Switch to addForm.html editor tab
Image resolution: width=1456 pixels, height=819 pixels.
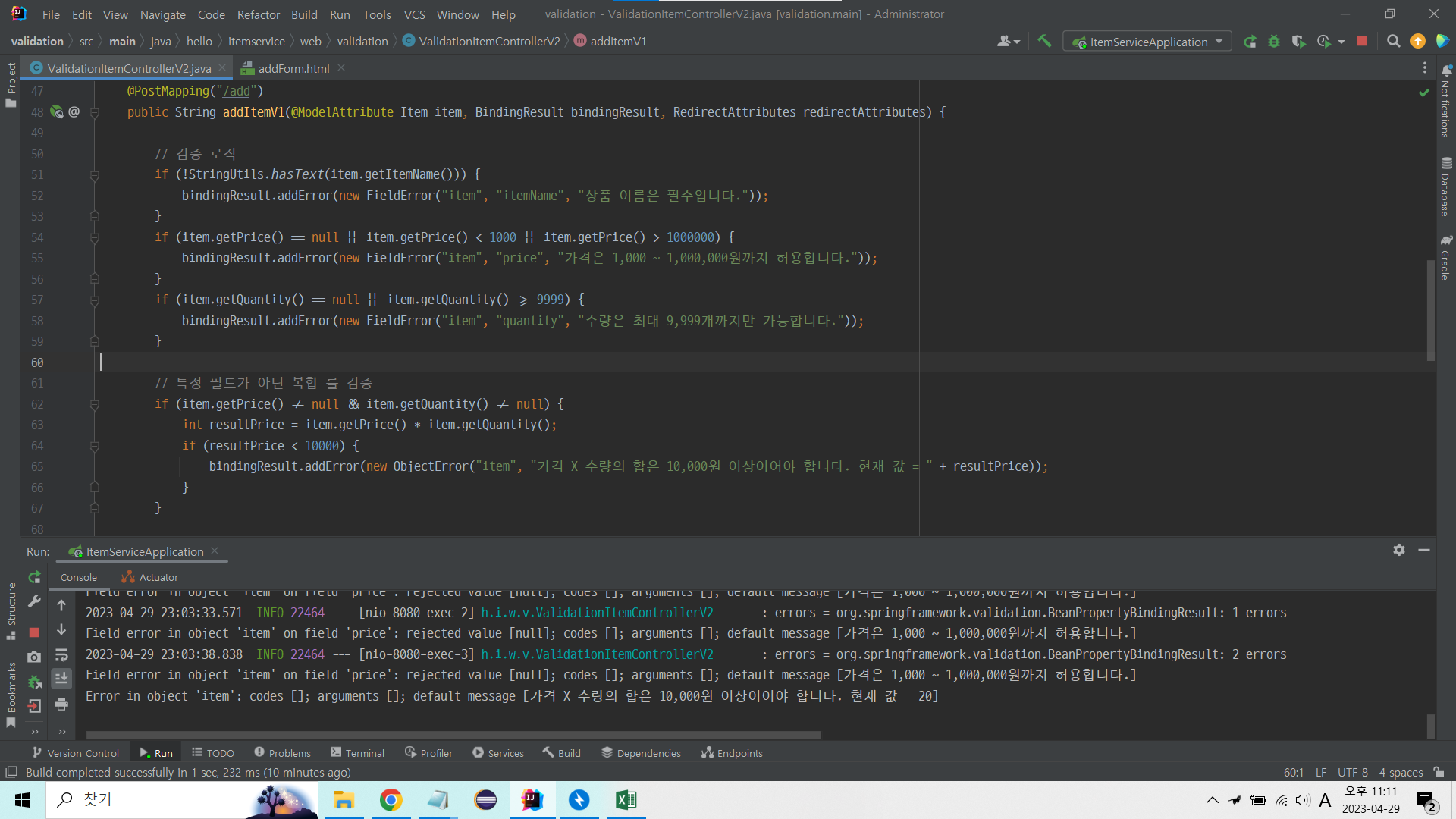coord(293,68)
